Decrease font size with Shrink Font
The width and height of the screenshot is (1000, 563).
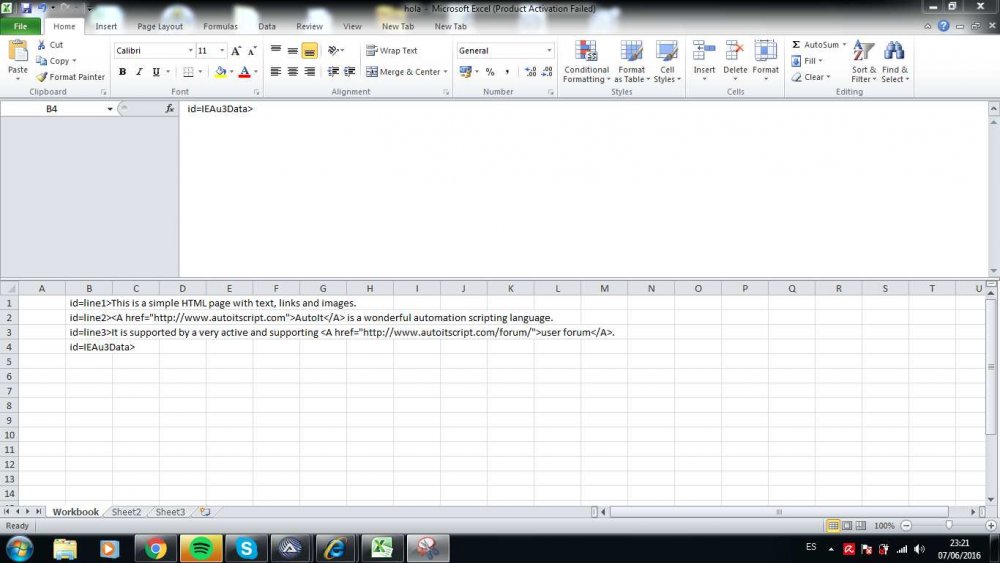pos(252,50)
